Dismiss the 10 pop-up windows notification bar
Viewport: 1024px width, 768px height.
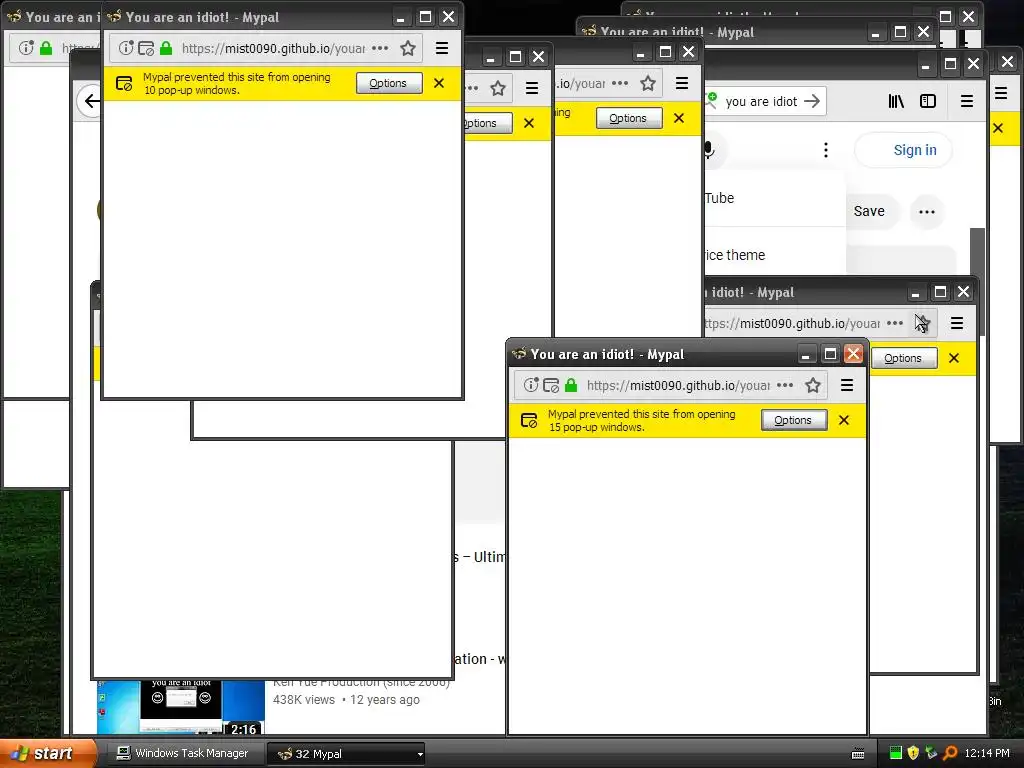[x=439, y=83]
